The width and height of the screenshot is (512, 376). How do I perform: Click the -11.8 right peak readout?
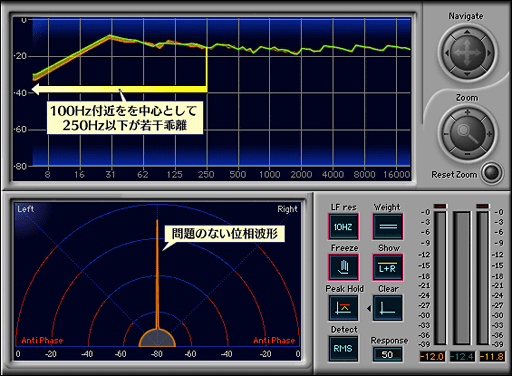point(491,357)
